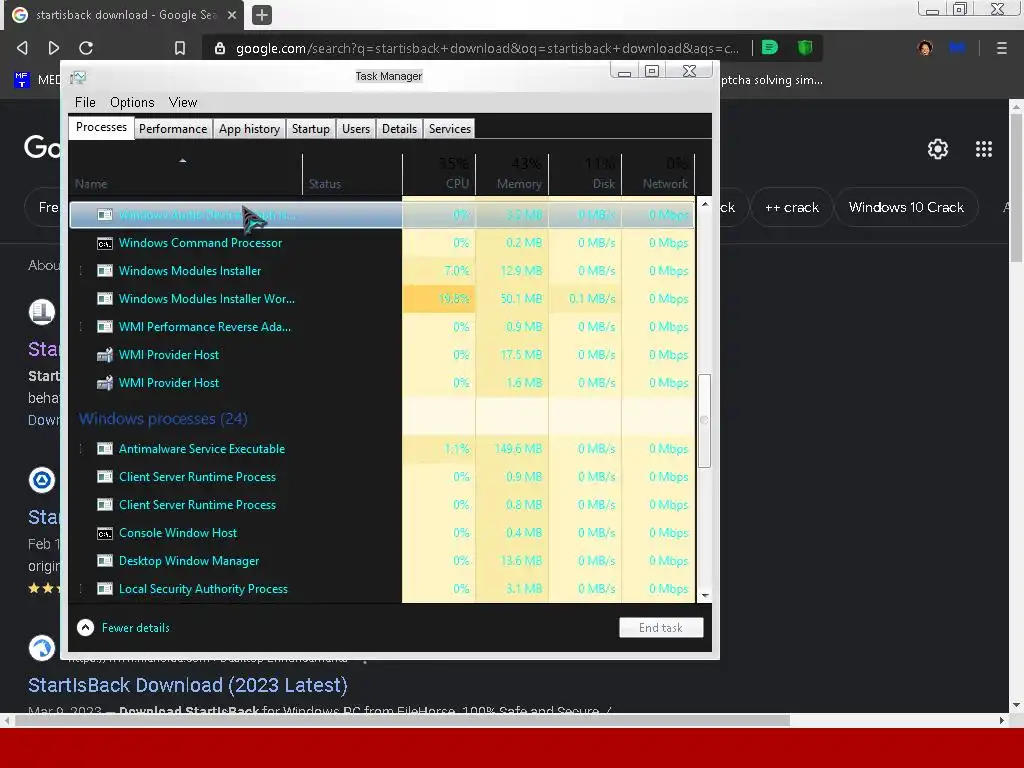Click the process list scroll up arrow
Viewport: 1024px width, 768px height.
click(705, 204)
